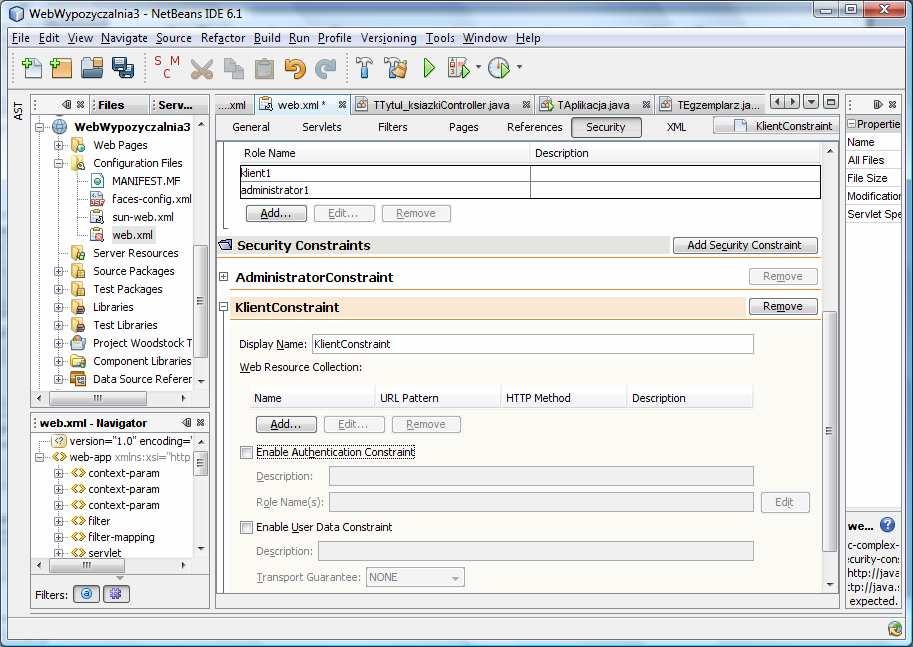Expand the Source Packages node
The image size is (913, 647).
tap(59, 271)
